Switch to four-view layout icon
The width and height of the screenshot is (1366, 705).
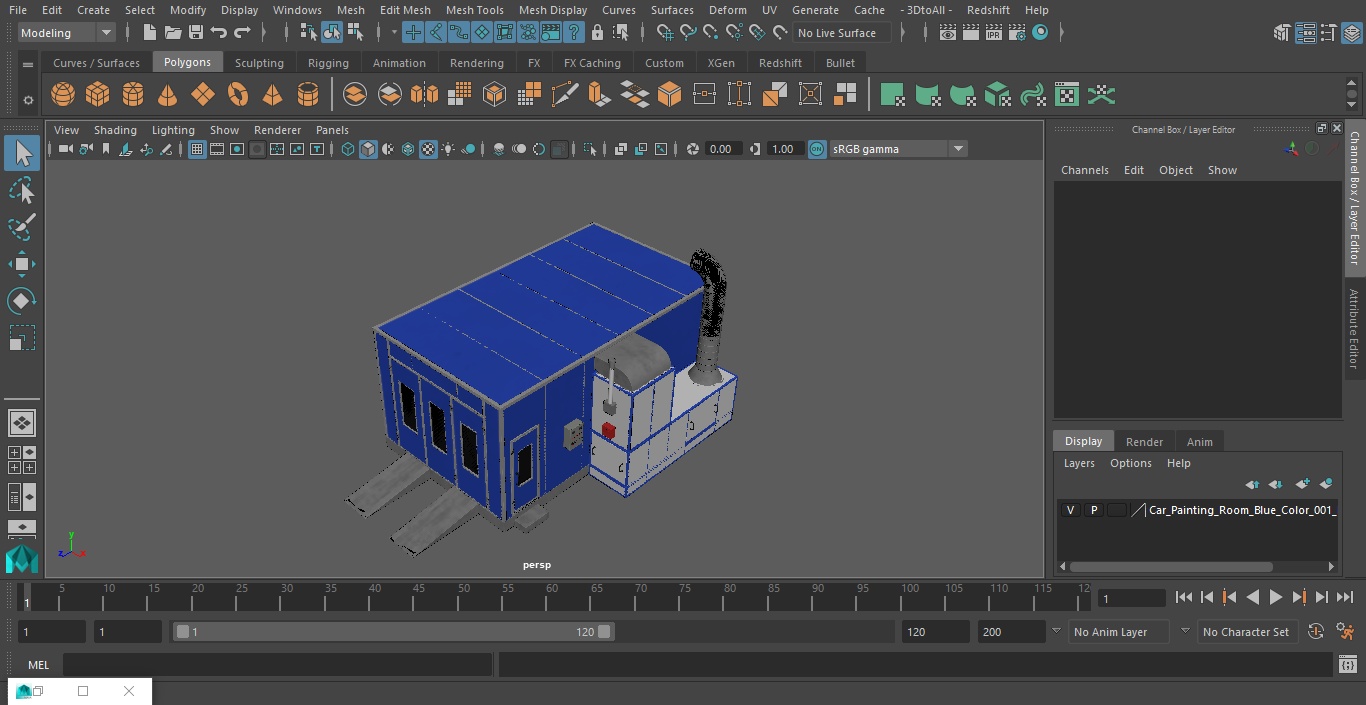[x=21, y=460]
